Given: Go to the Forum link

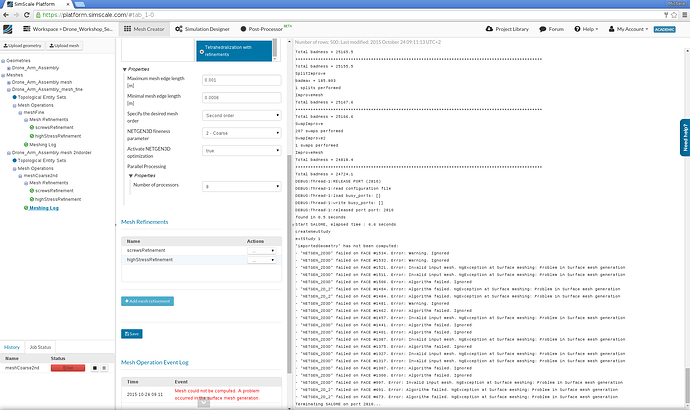Looking at the screenshot, I should 551,29.
